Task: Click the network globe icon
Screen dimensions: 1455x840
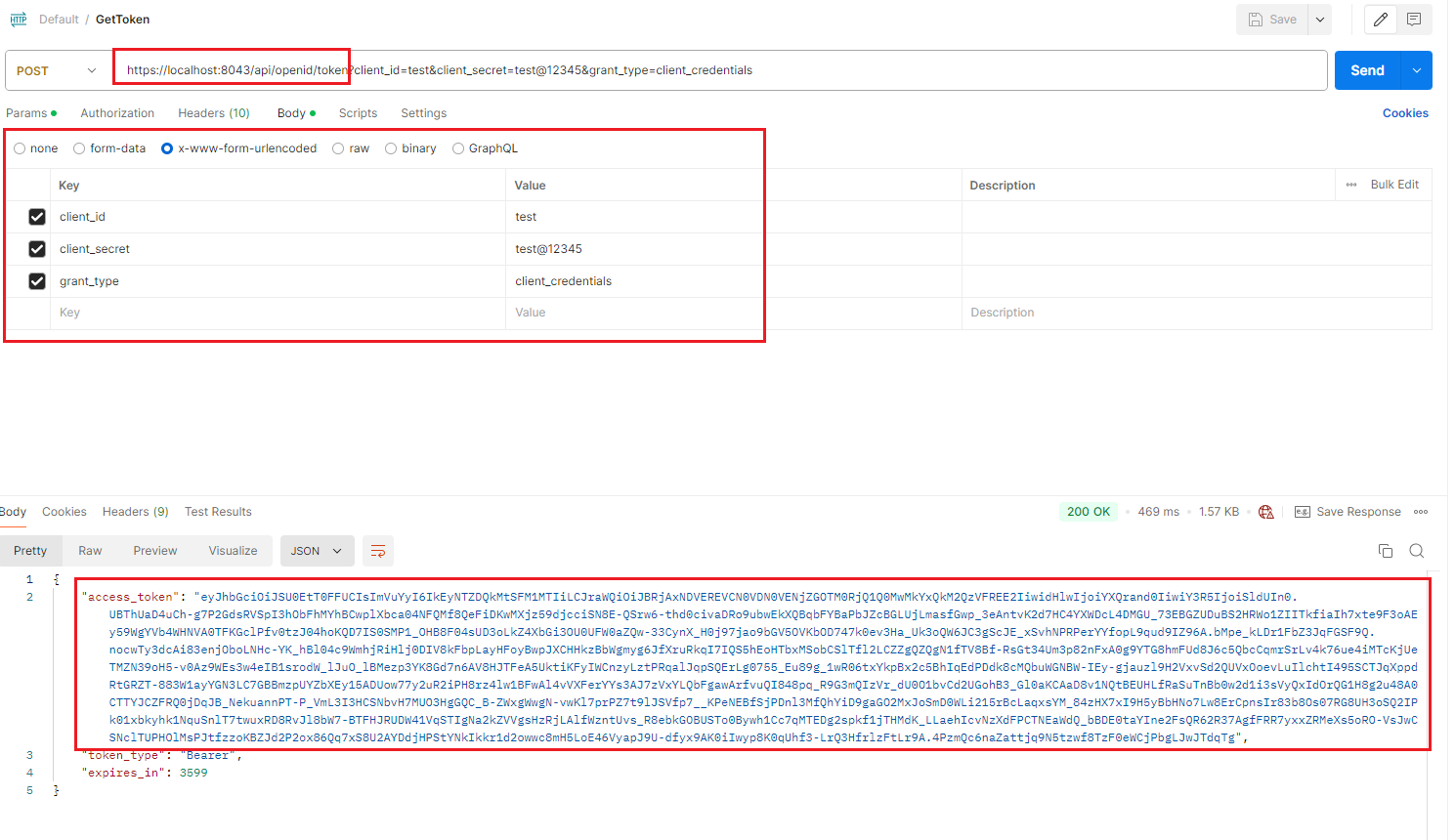Action: (x=1266, y=512)
